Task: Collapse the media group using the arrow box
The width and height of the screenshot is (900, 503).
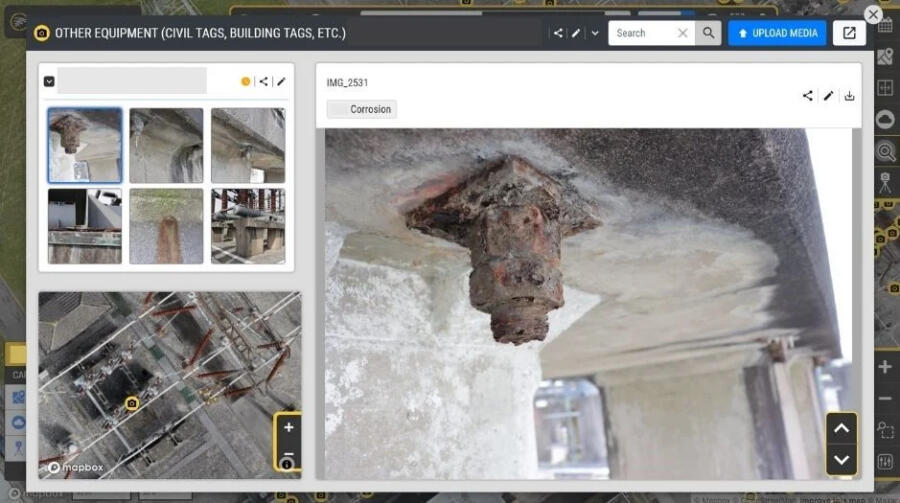Action: 49,81
